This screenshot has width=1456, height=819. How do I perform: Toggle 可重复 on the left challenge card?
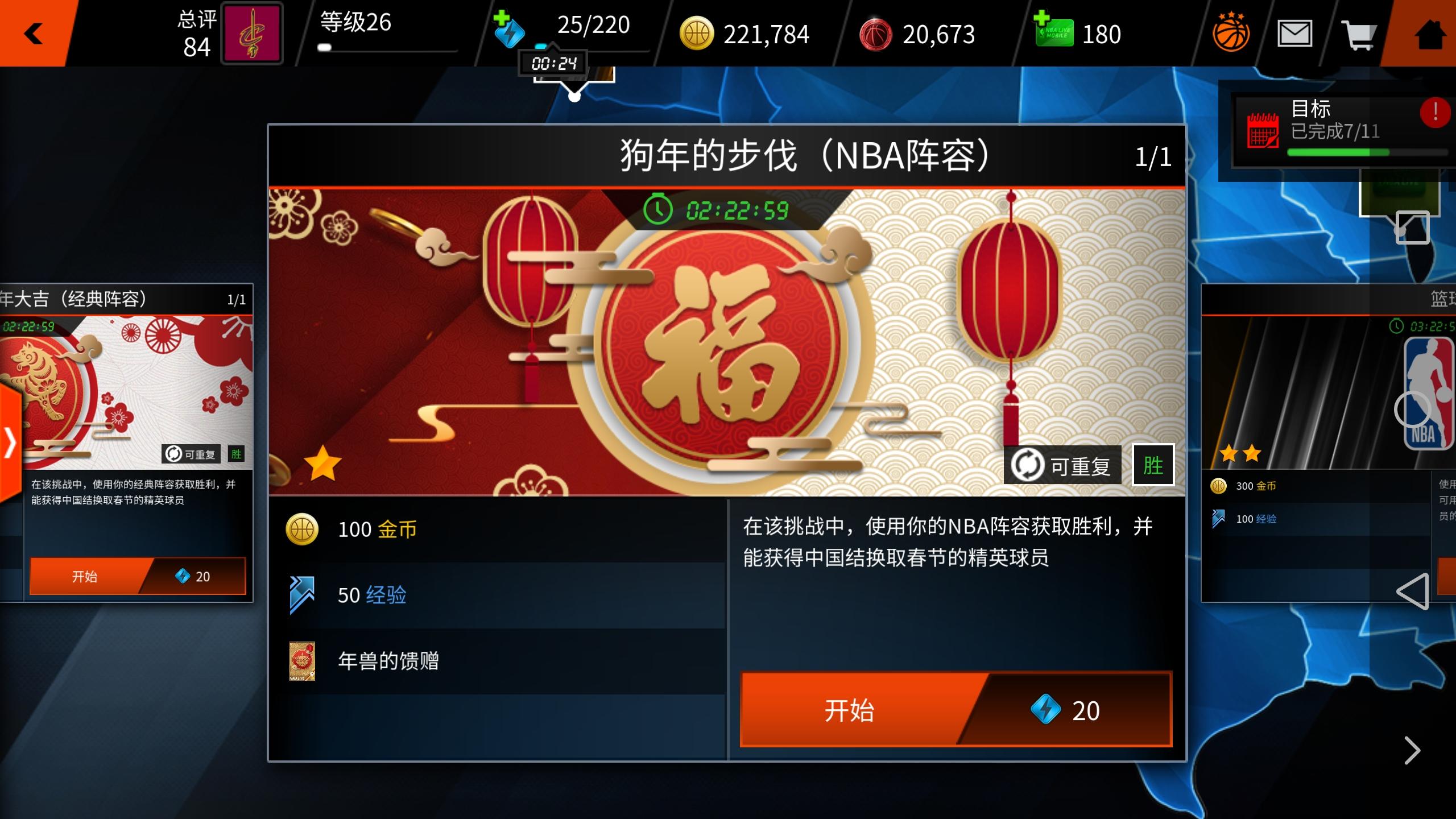tap(191, 454)
